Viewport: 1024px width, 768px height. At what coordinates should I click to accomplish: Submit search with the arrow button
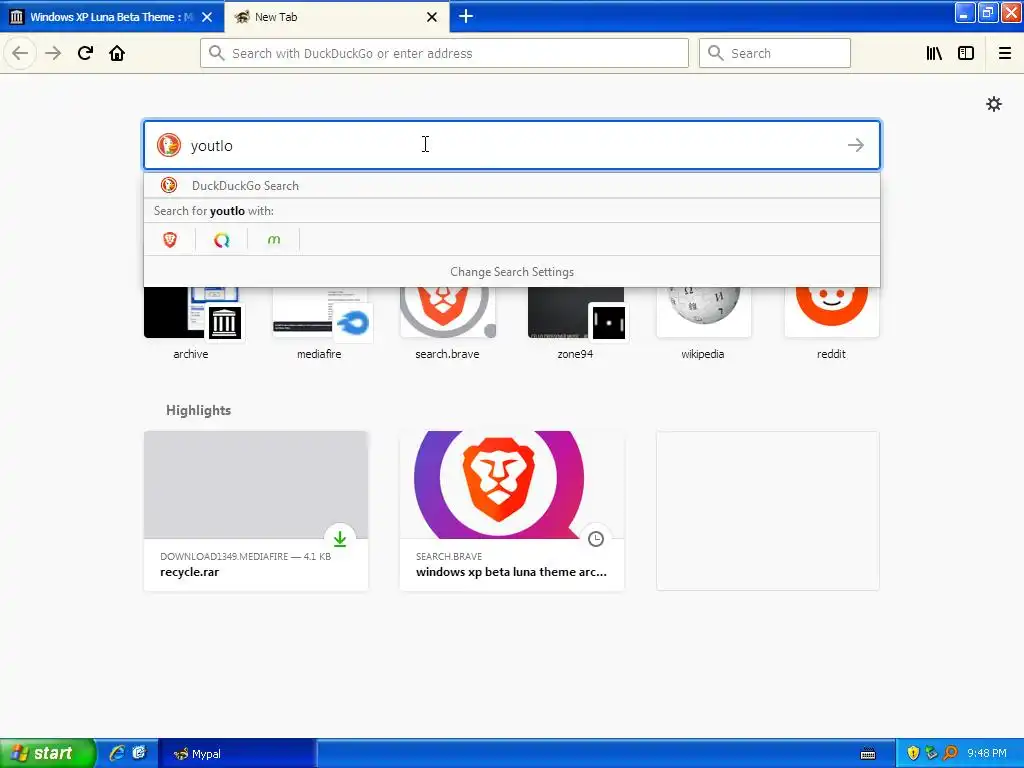coord(856,145)
